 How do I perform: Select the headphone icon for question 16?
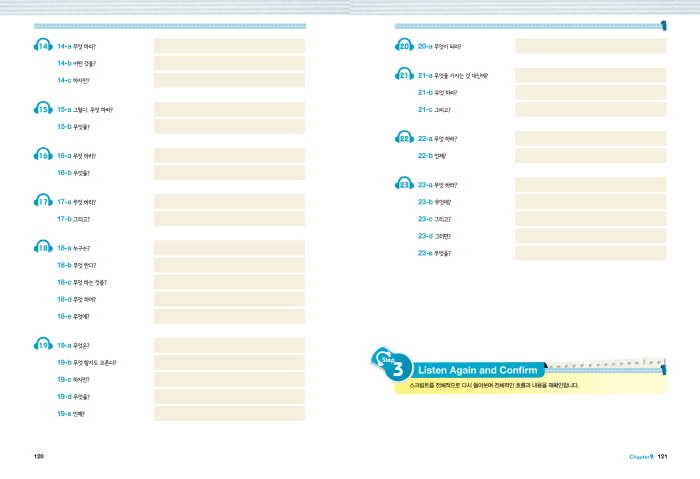click(43, 155)
